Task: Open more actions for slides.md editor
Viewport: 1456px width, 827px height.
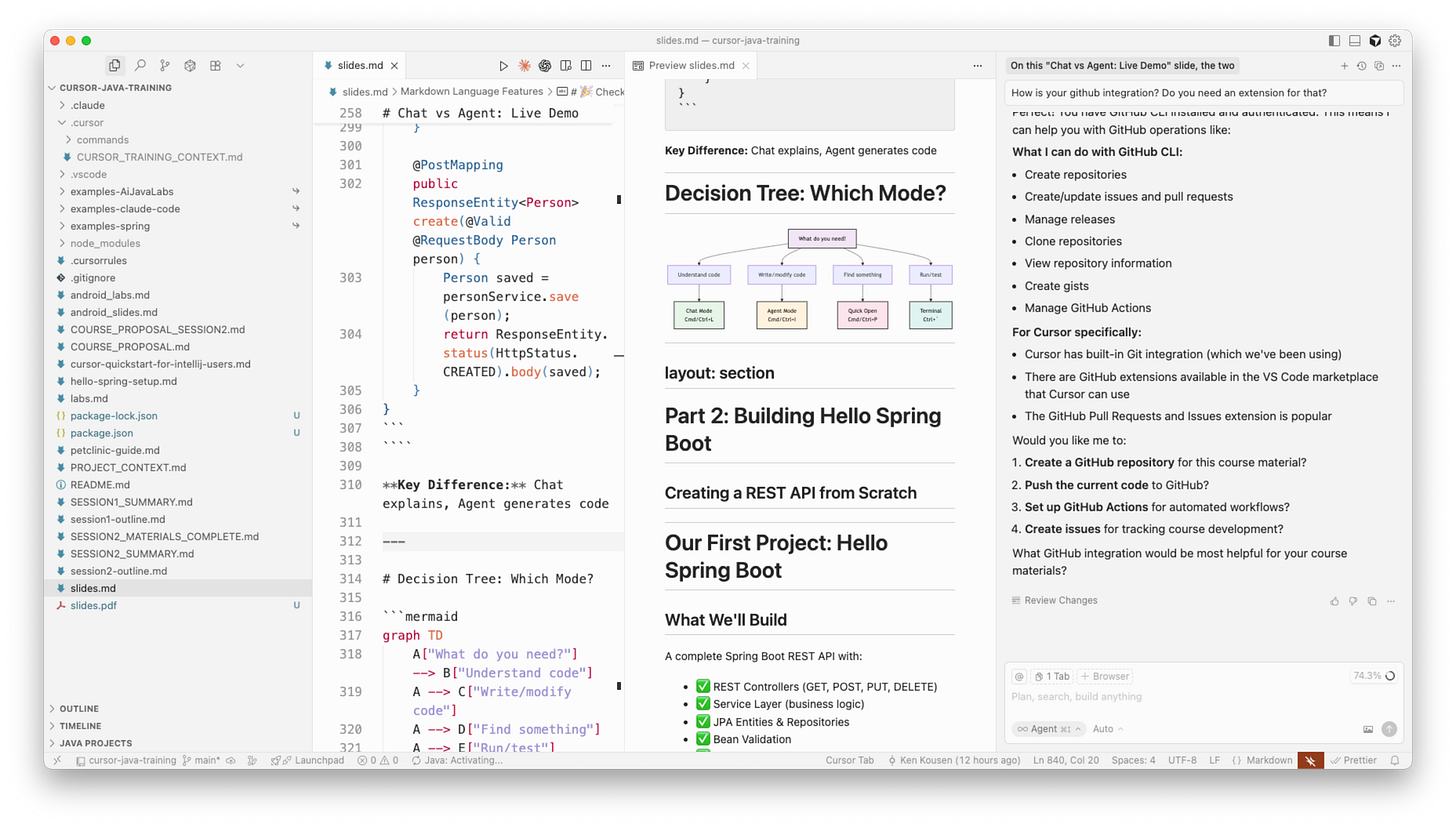Action: point(607,66)
